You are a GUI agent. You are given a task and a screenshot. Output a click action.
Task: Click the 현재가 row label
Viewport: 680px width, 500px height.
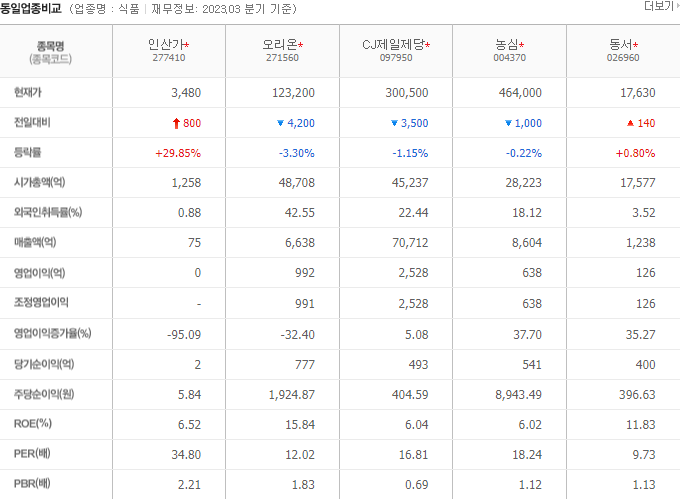(28, 92)
